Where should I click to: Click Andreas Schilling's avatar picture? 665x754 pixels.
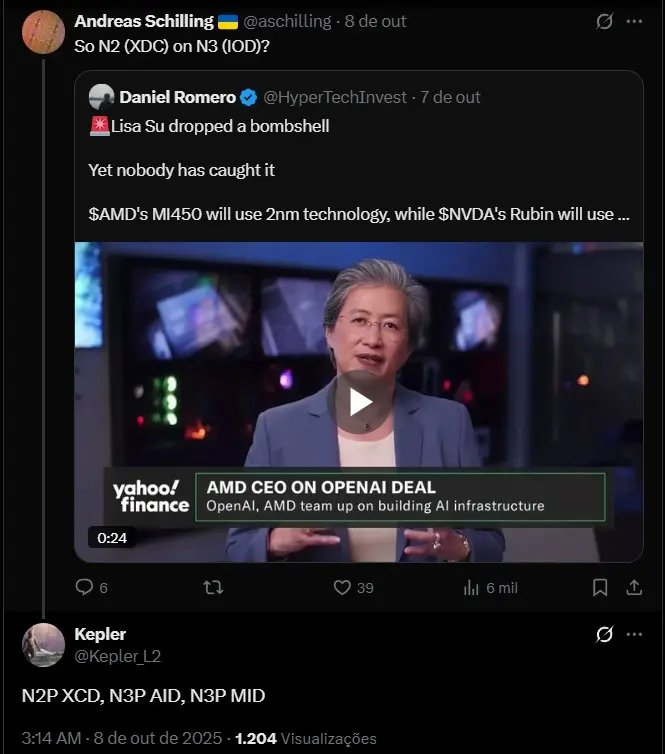(x=43, y=32)
